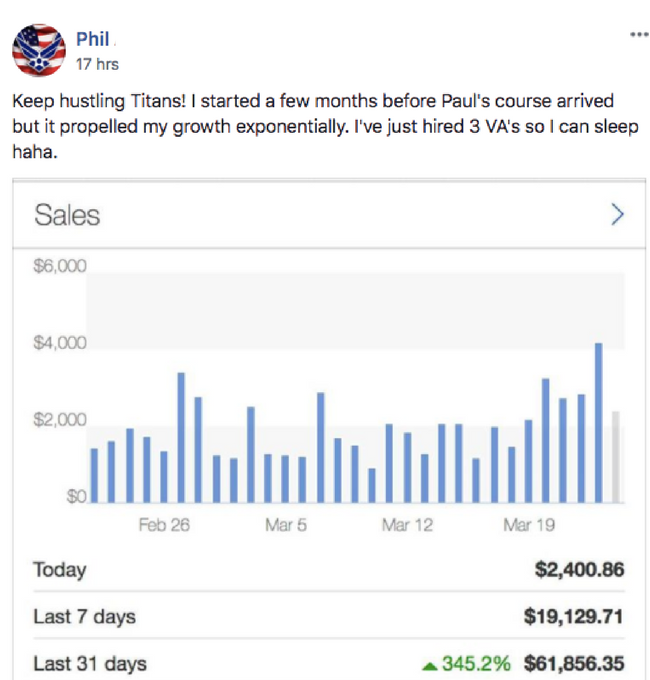Screen dimensions: 650x680
Task: Click the post text about hustling Titans
Action: coord(325,126)
